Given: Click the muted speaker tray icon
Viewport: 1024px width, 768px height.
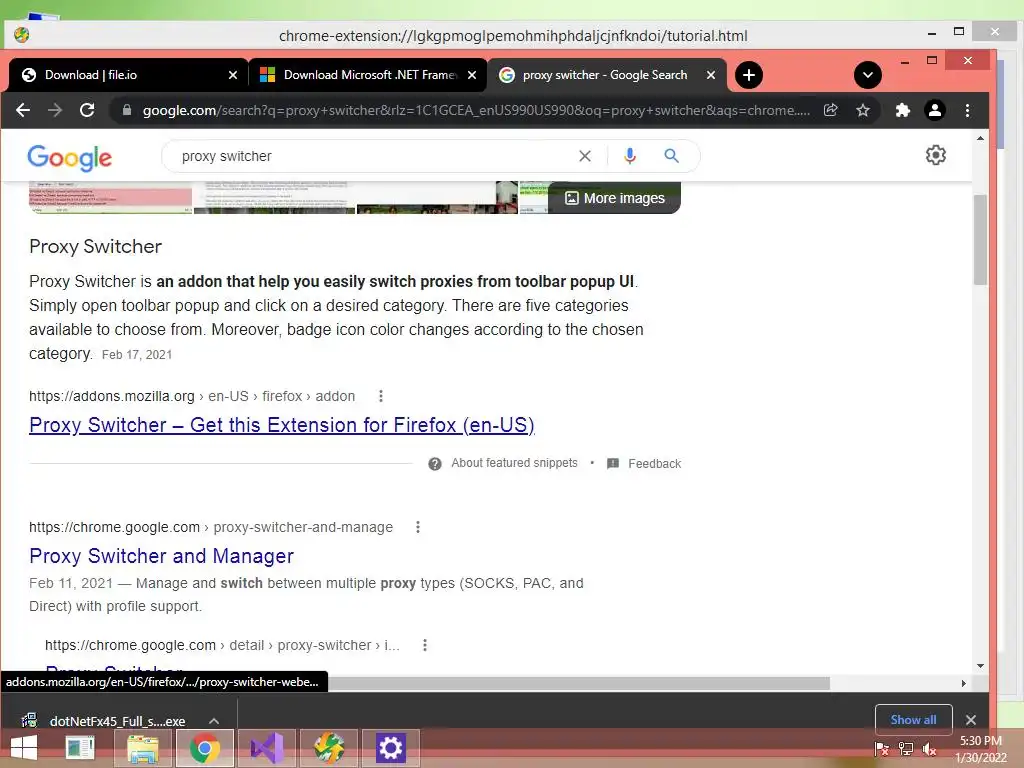Looking at the screenshot, I should pyautogui.click(x=929, y=749).
